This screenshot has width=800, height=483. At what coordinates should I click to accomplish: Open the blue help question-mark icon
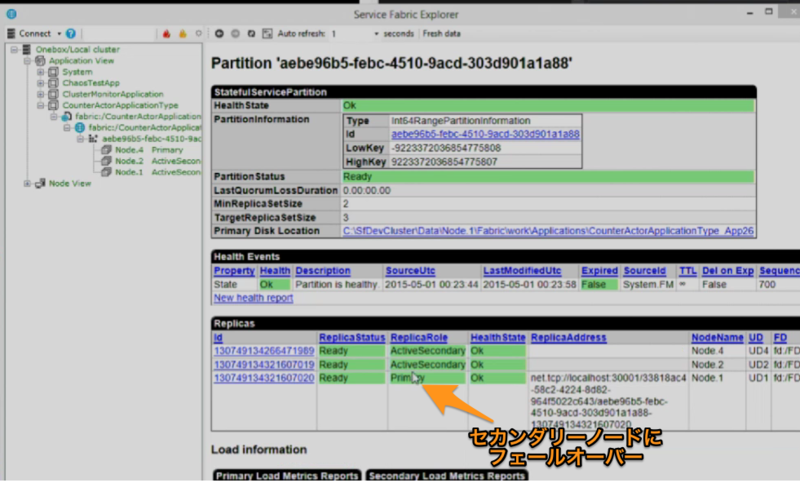pos(71,34)
